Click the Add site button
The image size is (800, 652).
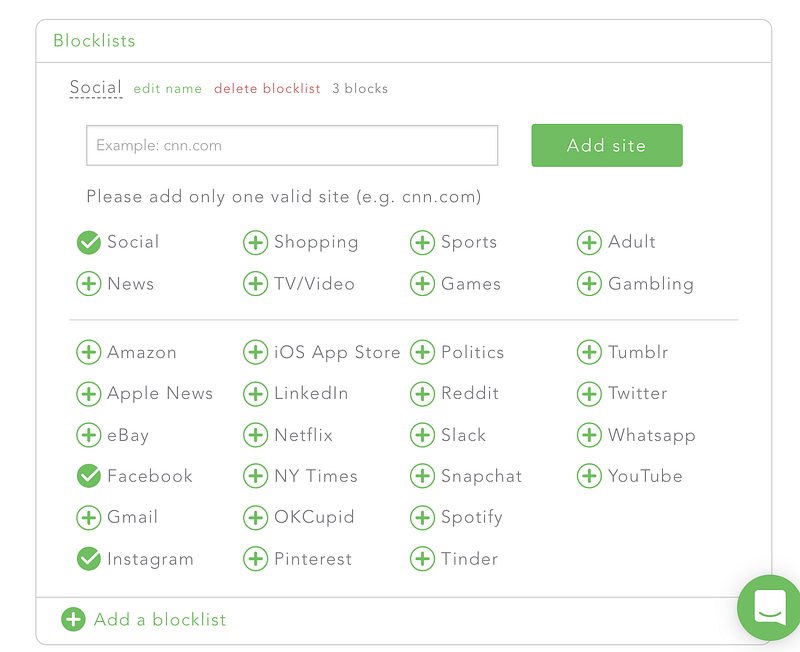pos(607,145)
